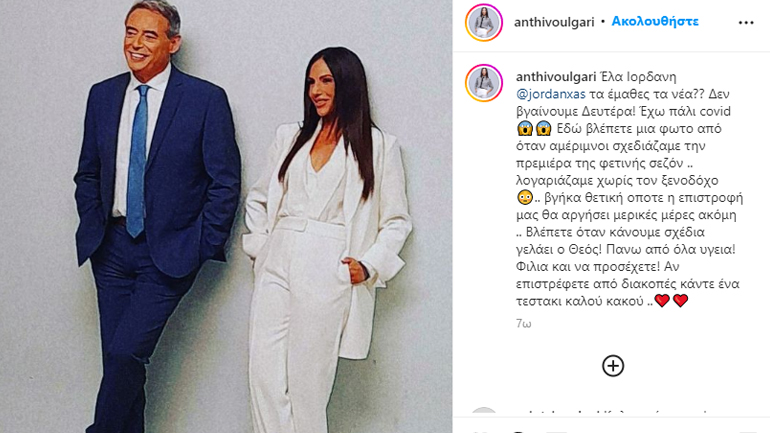
Task: Open the three-dots more options menu
Action: point(746,23)
